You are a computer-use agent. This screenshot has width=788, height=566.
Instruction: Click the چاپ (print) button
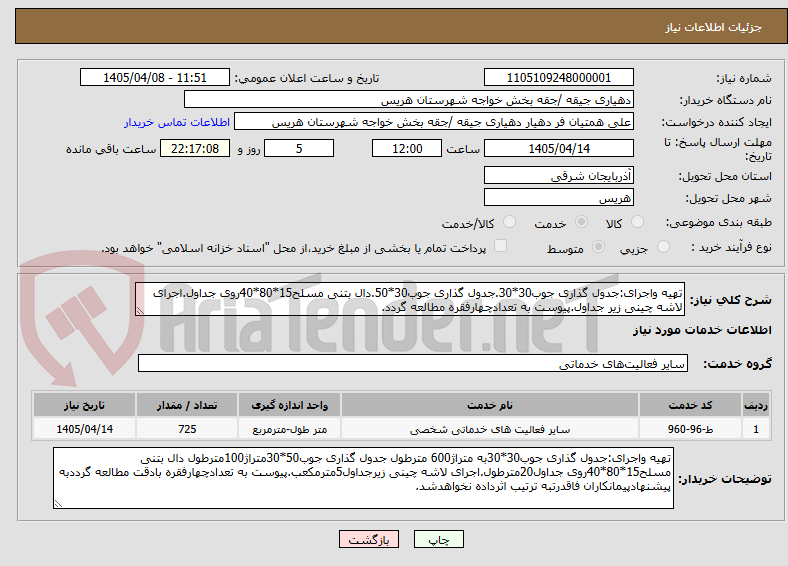pyautogui.click(x=438, y=539)
